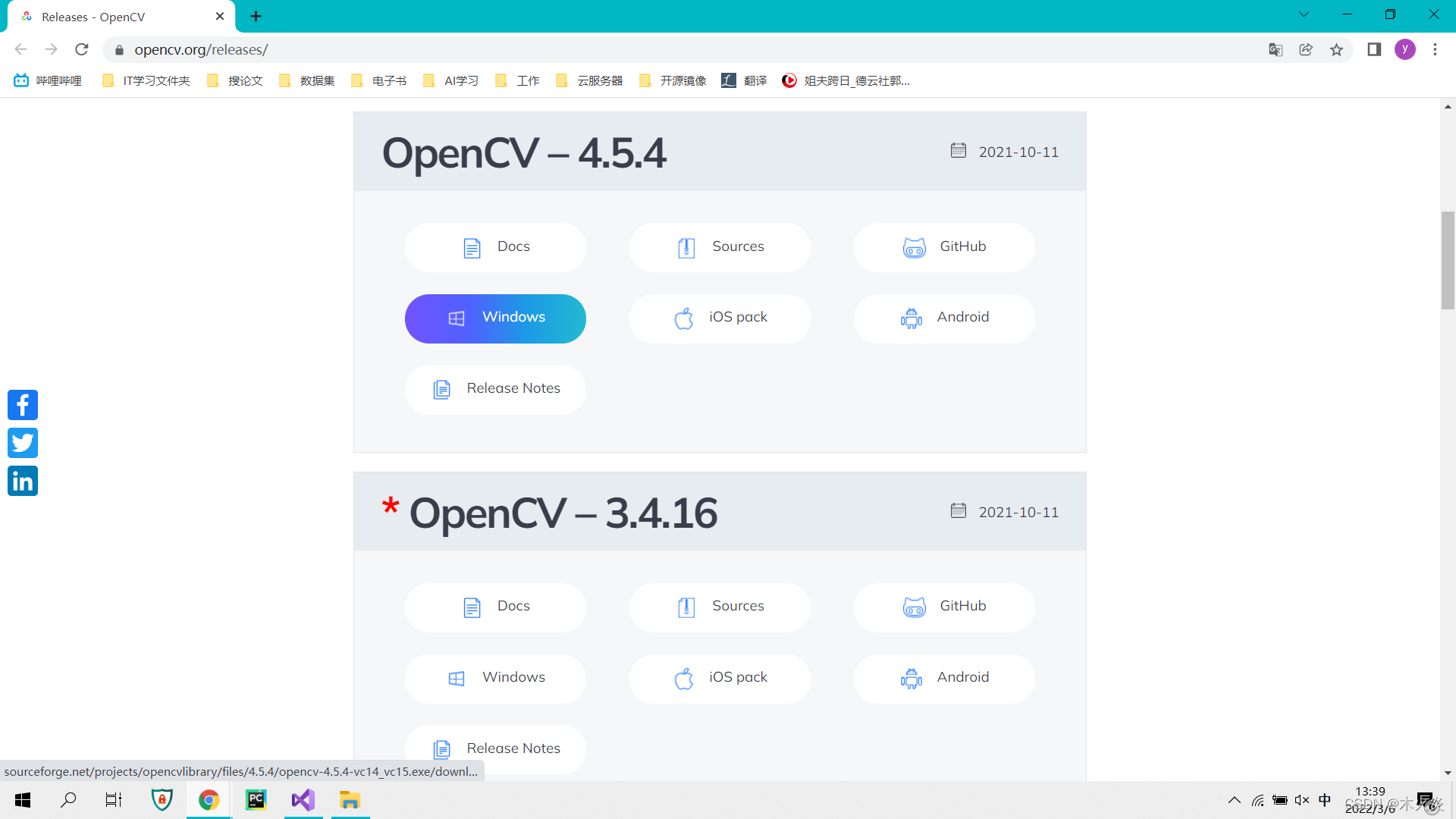Click the muted volume icon in tray
Screen dimensions: 1456x819
[x=1302, y=800]
